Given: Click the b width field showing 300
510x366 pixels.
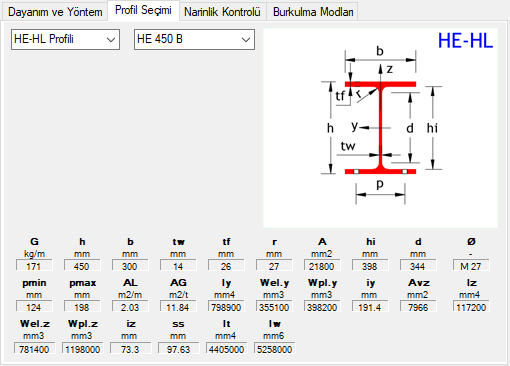Looking at the screenshot, I should pos(130,266).
